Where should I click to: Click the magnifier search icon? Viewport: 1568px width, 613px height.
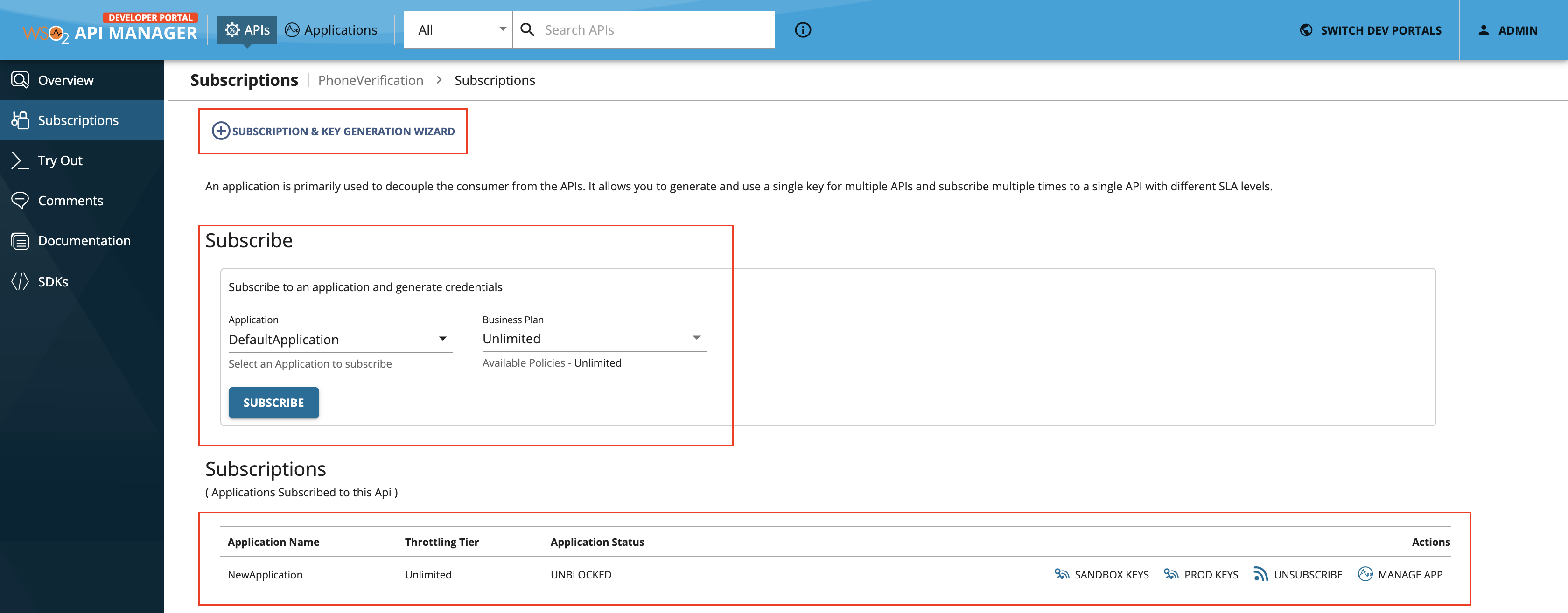click(x=528, y=30)
